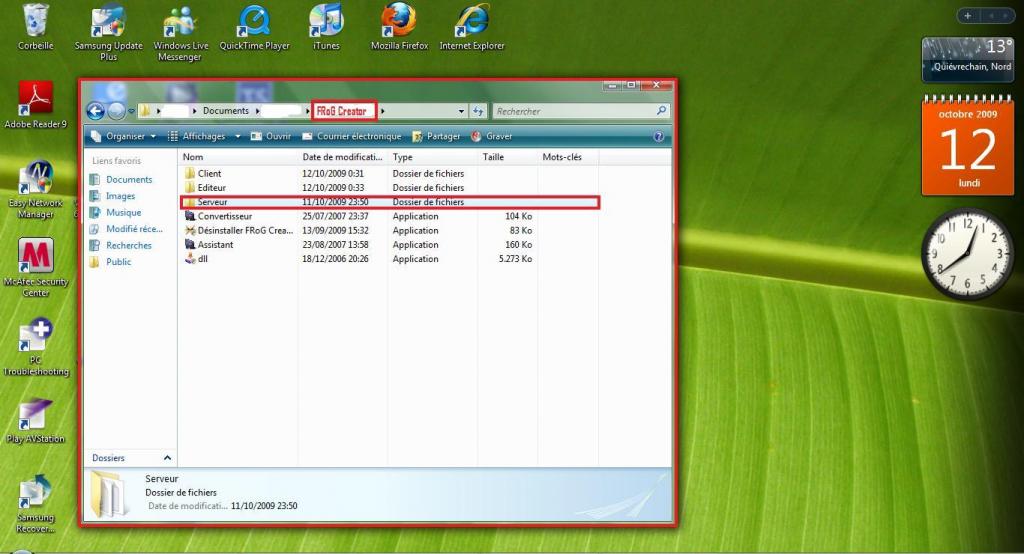The width and height of the screenshot is (1024, 554).
Task: Click the Ouvrir toolbar button
Action: [271, 137]
